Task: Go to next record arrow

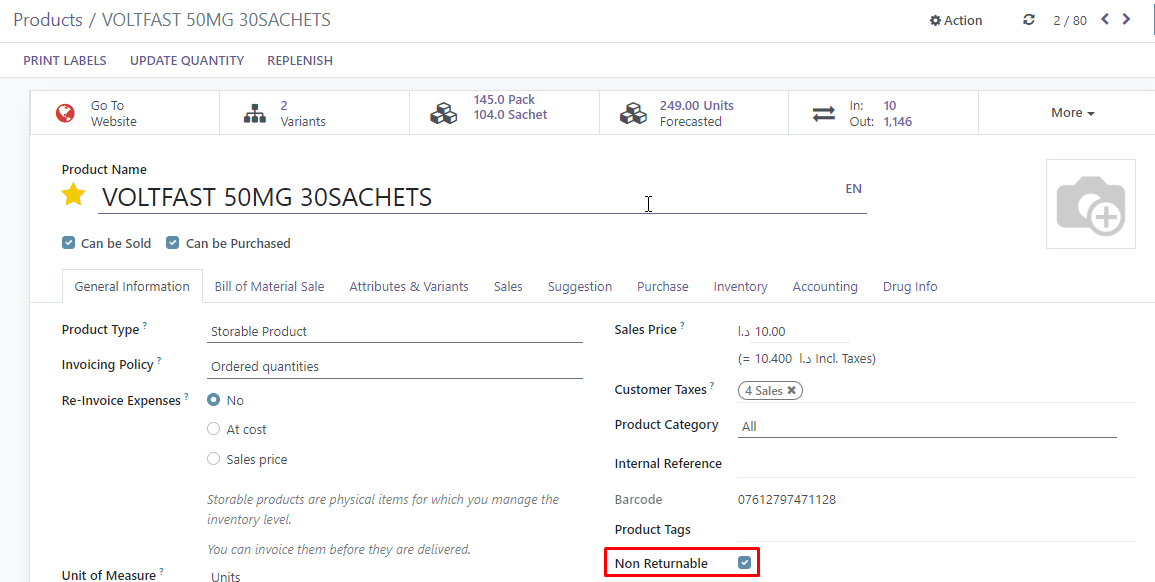Action: pyautogui.click(x=1126, y=19)
